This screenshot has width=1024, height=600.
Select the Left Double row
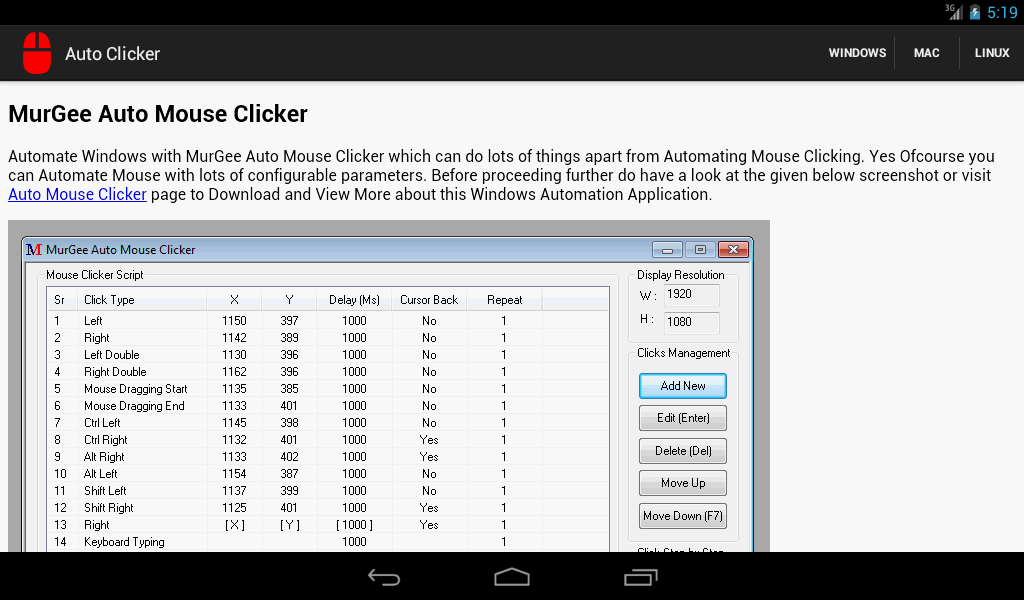[x=328, y=355]
